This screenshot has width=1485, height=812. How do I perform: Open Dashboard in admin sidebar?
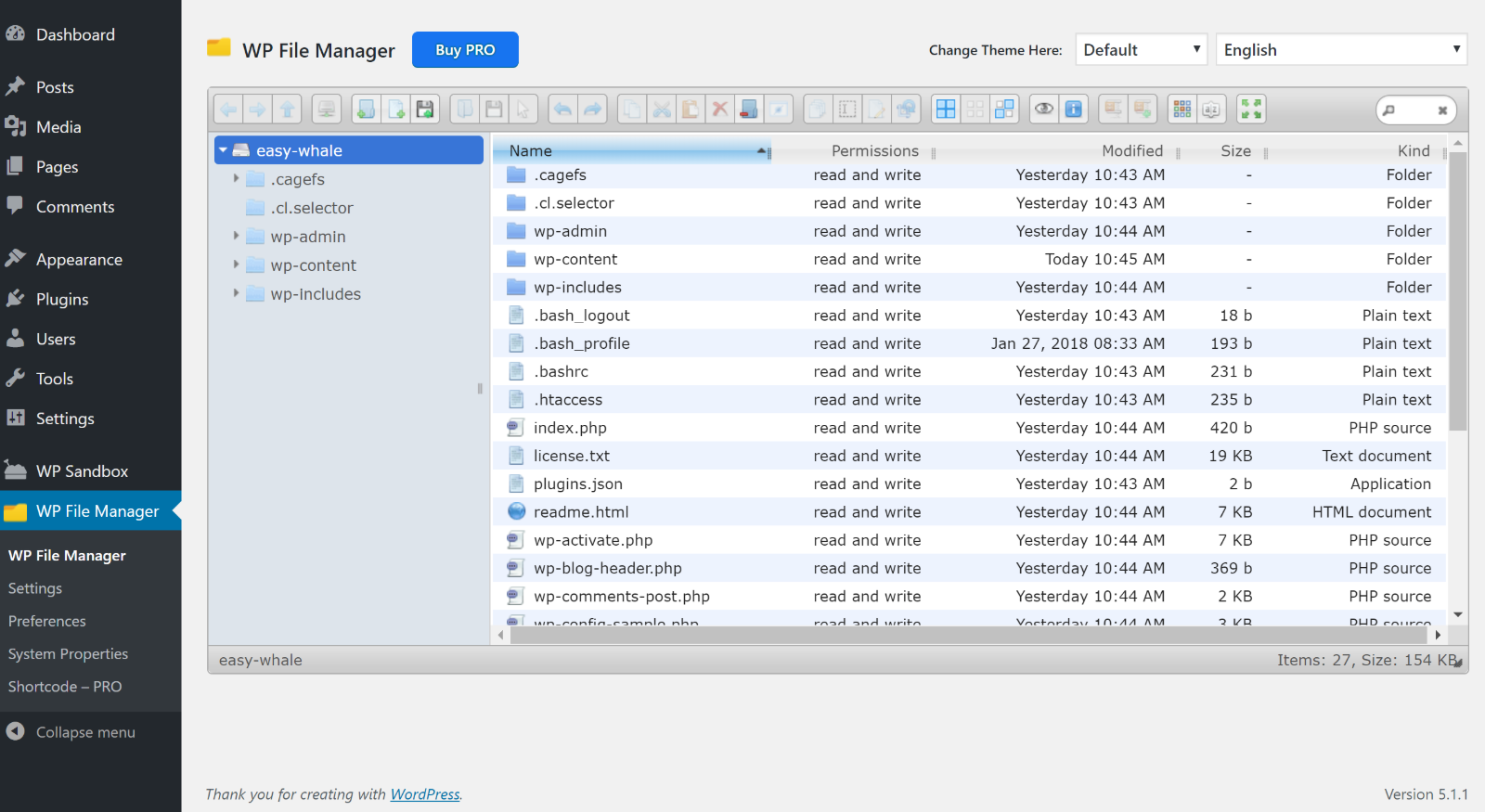[x=90, y=34]
